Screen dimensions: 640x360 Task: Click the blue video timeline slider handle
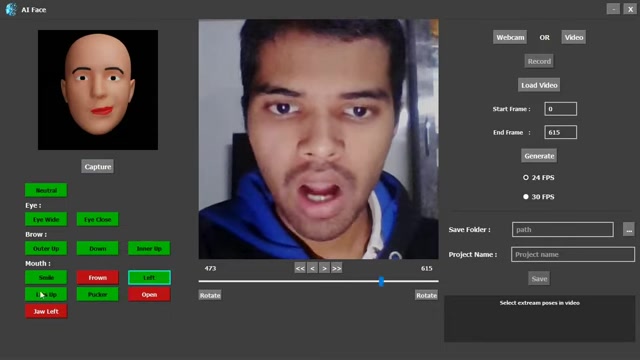pyautogui.click(x=381, y=281)
